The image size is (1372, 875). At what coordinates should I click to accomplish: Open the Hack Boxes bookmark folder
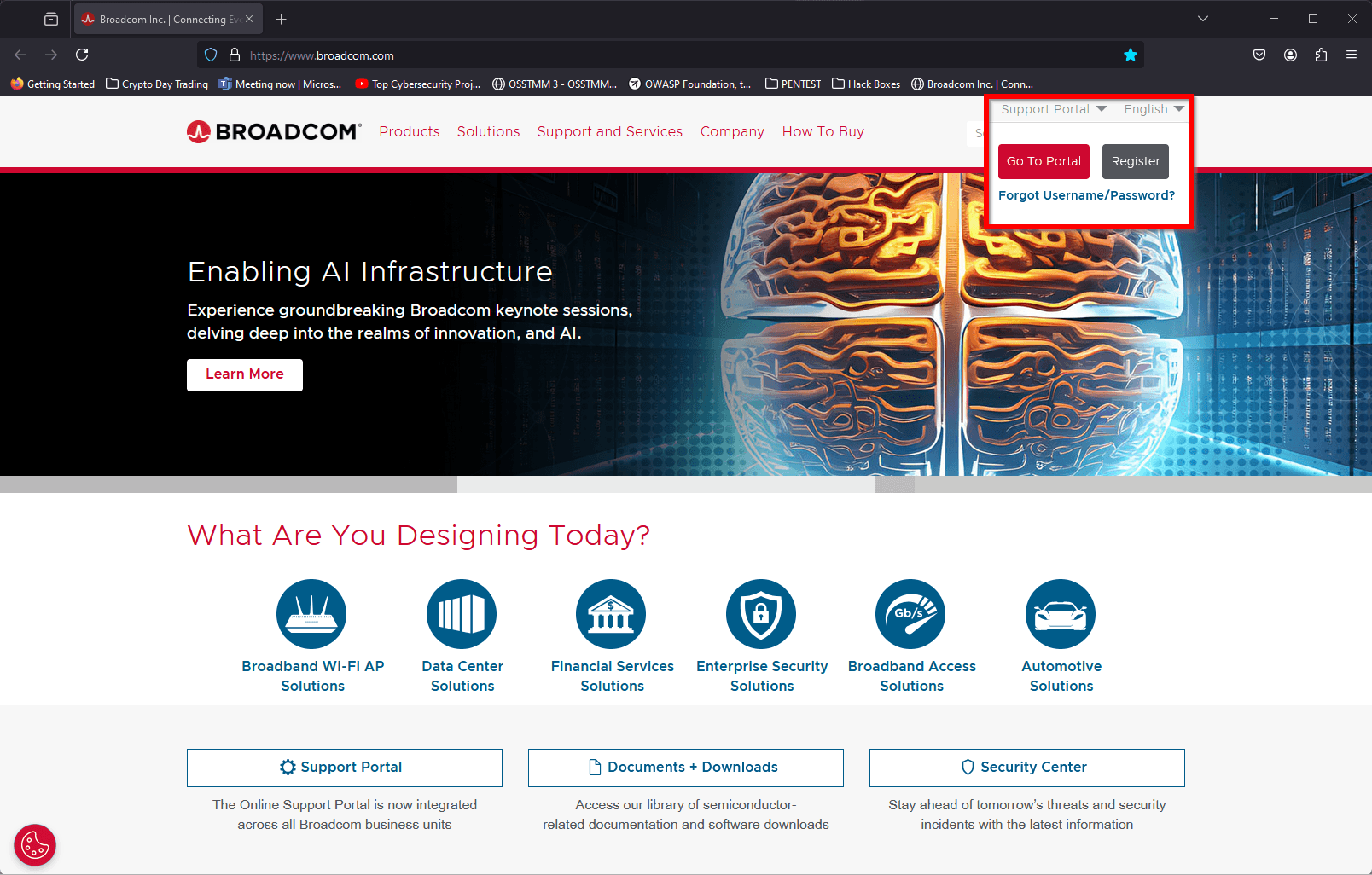coord(866,84)
